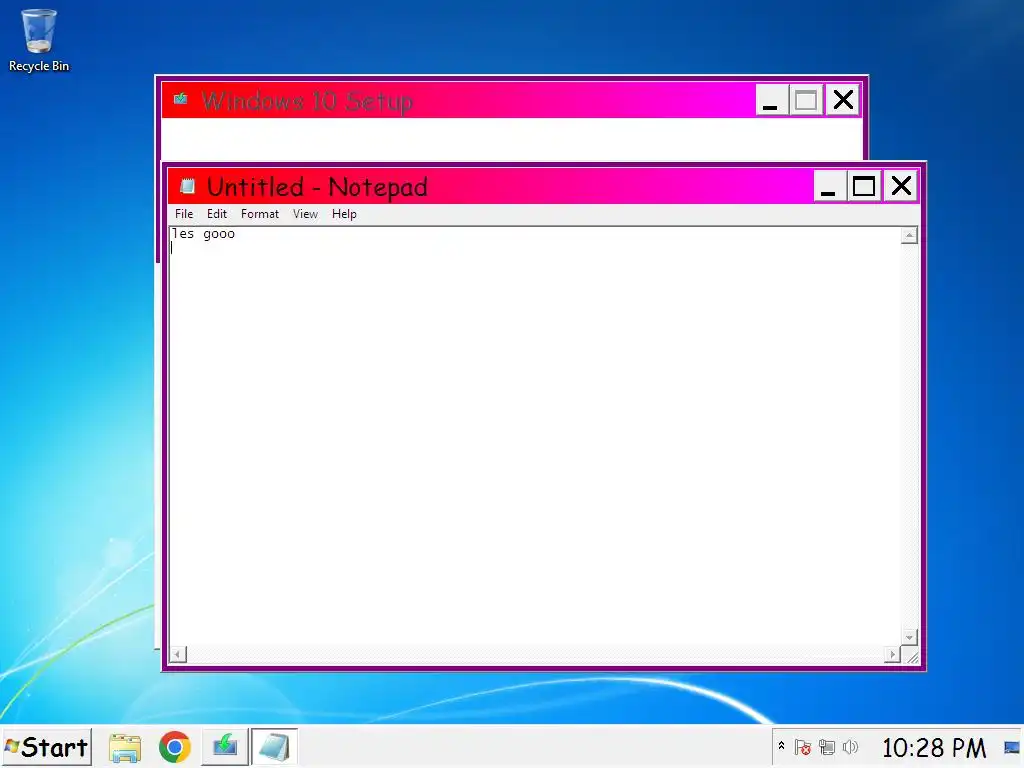This screenshot has width=1024, height=768.
Task: Click the network tray icon
Action: pos(827,747)
